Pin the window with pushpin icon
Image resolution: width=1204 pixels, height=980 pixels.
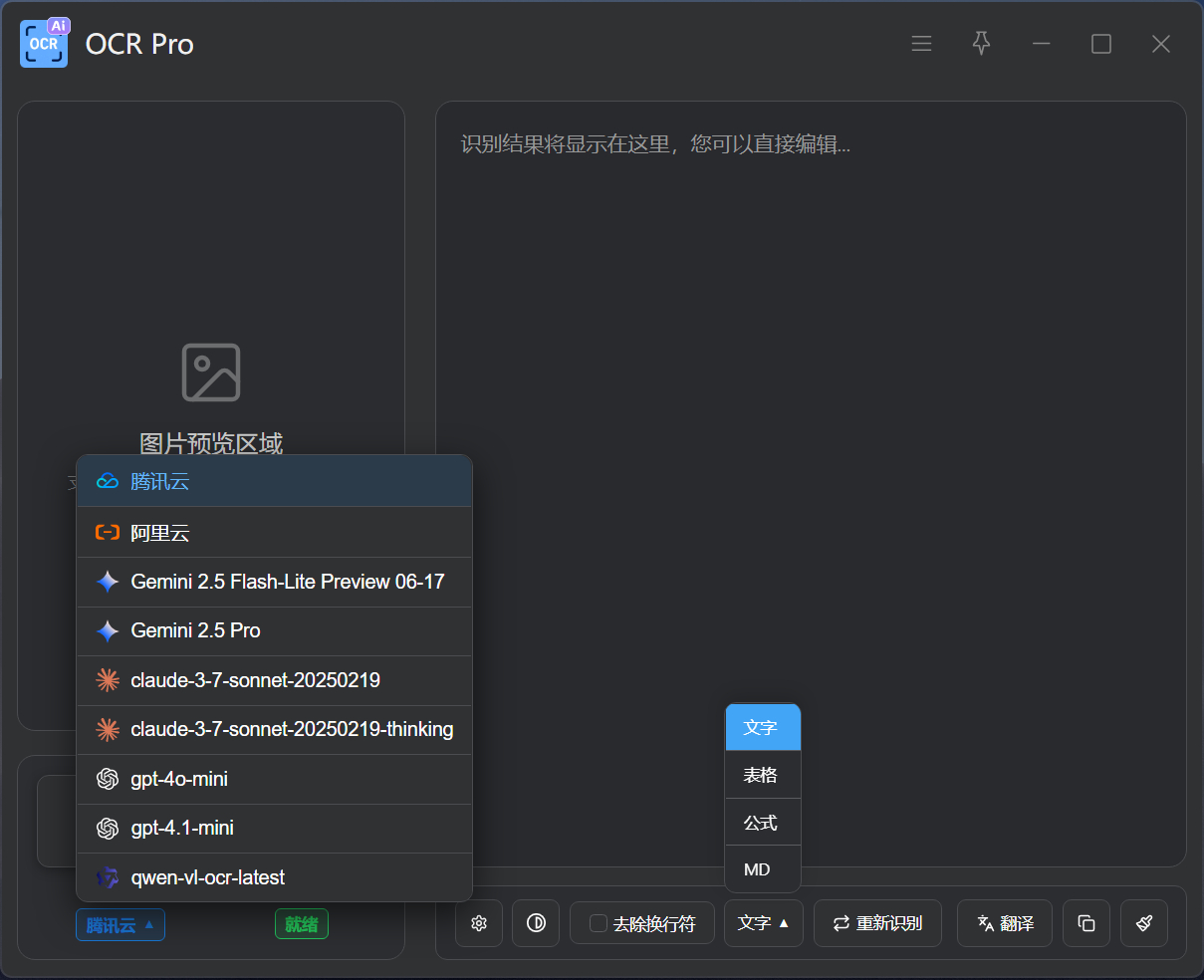982,44
